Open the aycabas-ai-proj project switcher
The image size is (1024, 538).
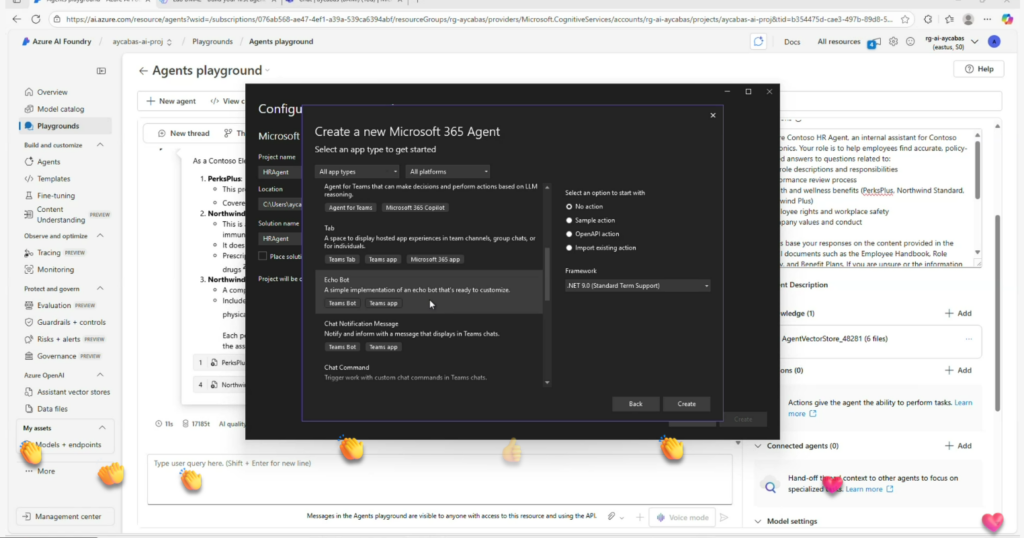pyautogui.click(x=142, y=42)
